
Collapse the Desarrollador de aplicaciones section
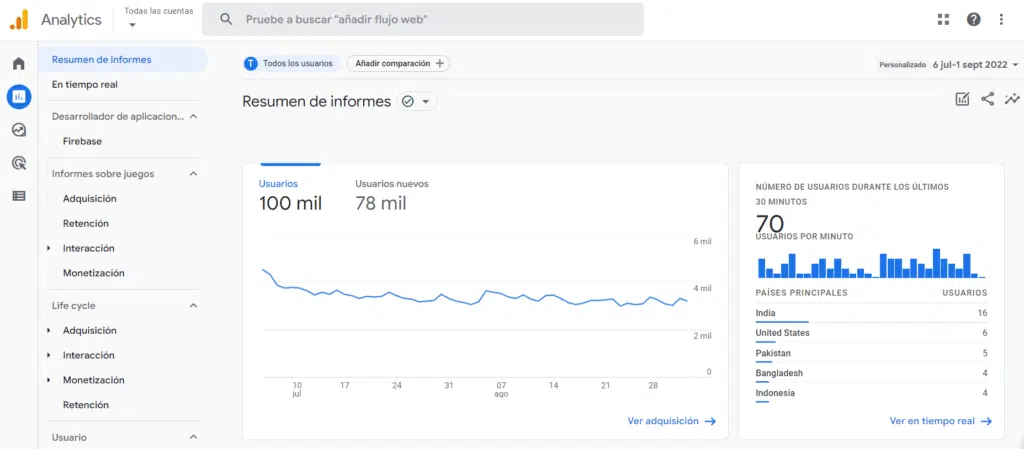click(193, 116)
